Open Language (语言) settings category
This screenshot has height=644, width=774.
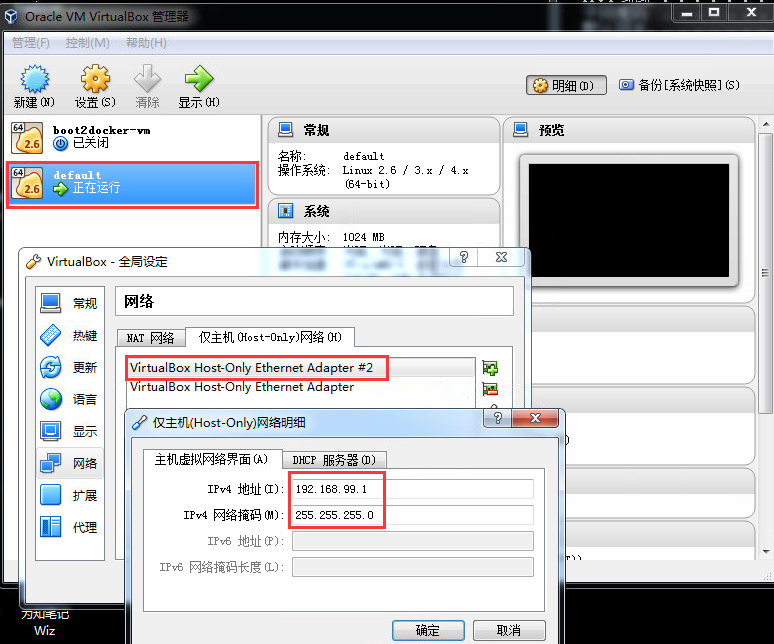[69, 399]
